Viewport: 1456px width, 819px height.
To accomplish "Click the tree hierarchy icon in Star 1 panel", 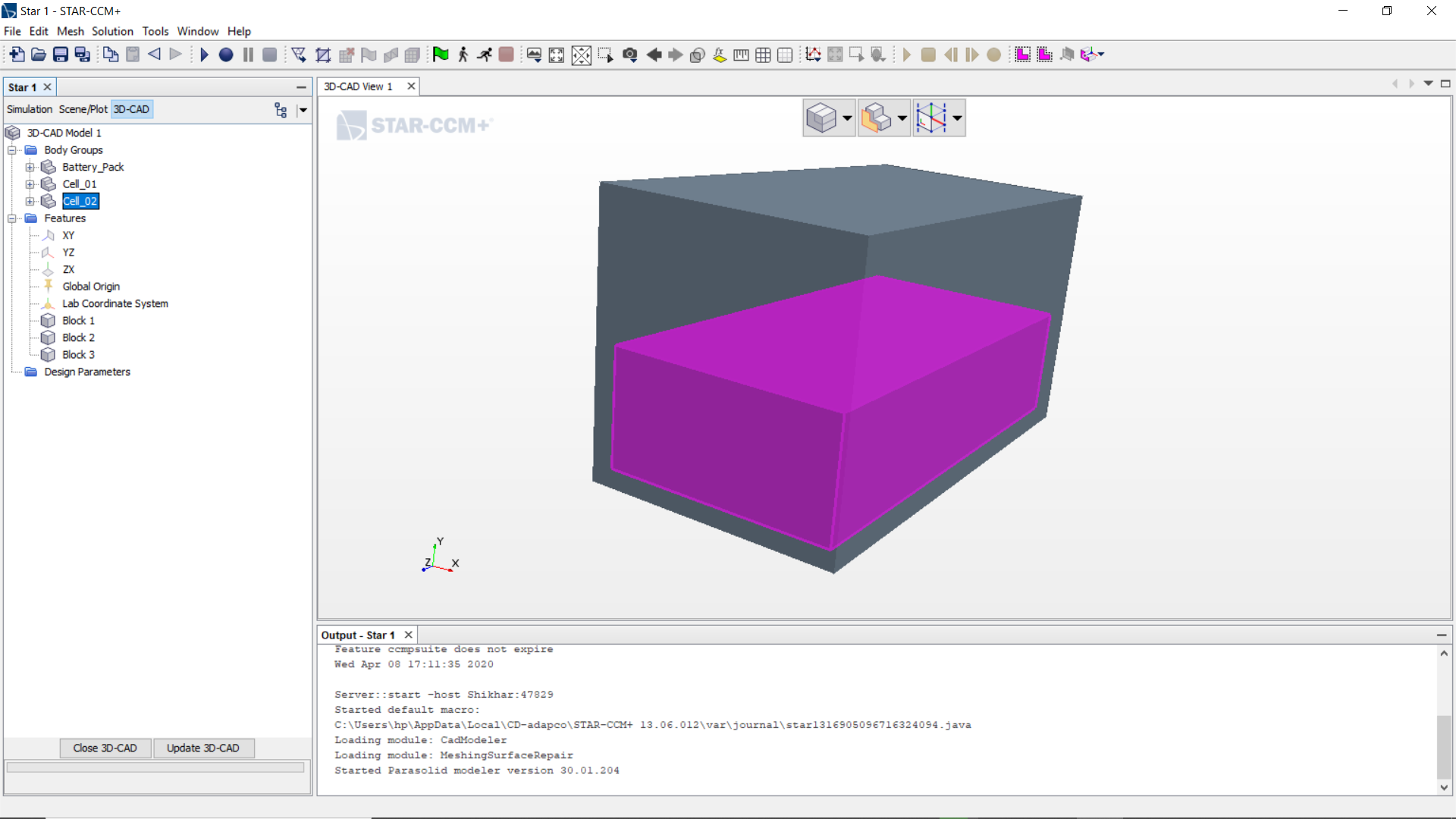I will (x=281, y=110).
